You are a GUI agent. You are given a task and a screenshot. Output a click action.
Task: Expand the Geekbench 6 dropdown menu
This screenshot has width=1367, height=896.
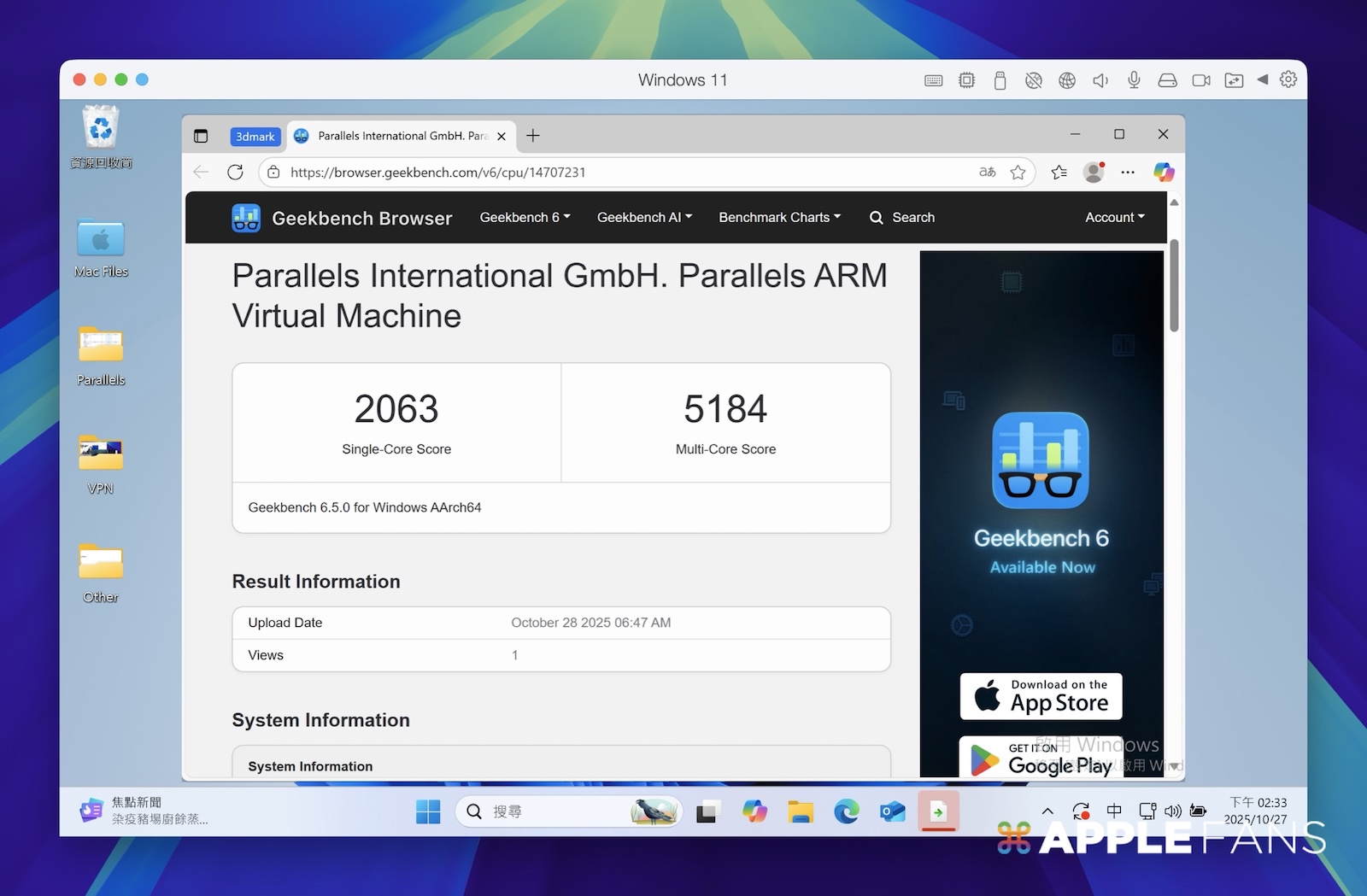coord(525,218)
